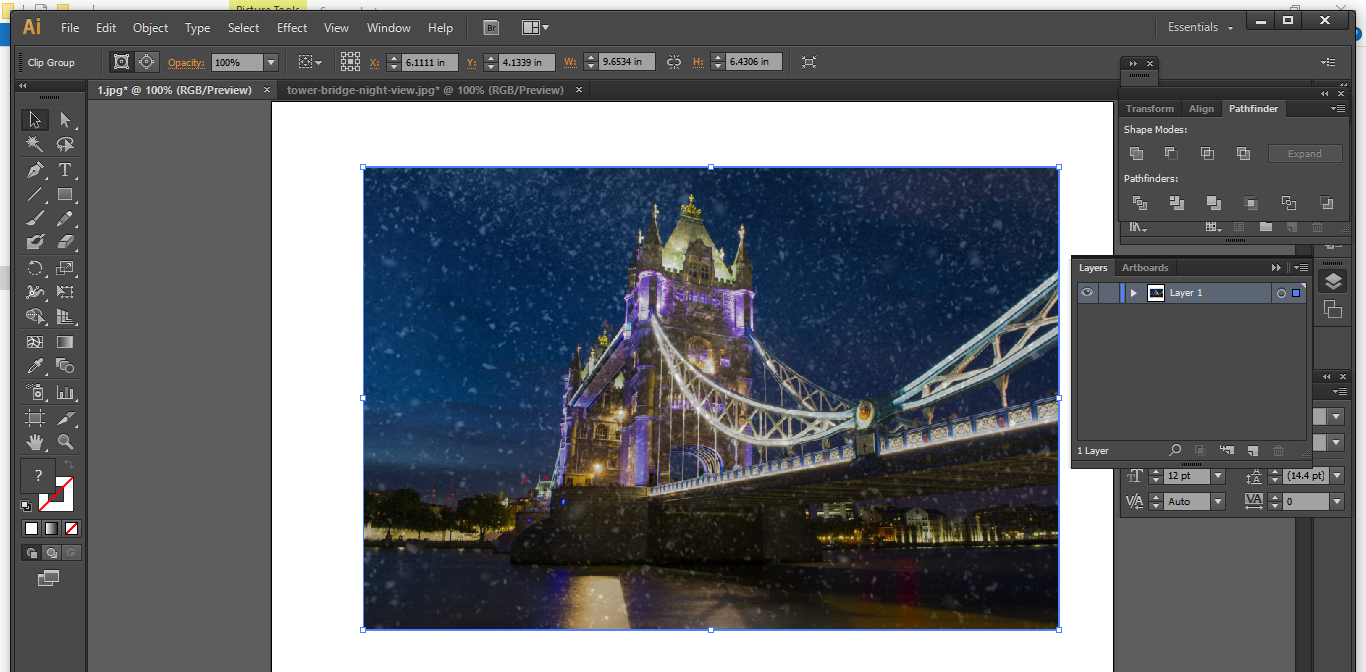Viewport: 1366px width, 672px height.
Task: Select the Hand tool
Action: pos(34,442)
